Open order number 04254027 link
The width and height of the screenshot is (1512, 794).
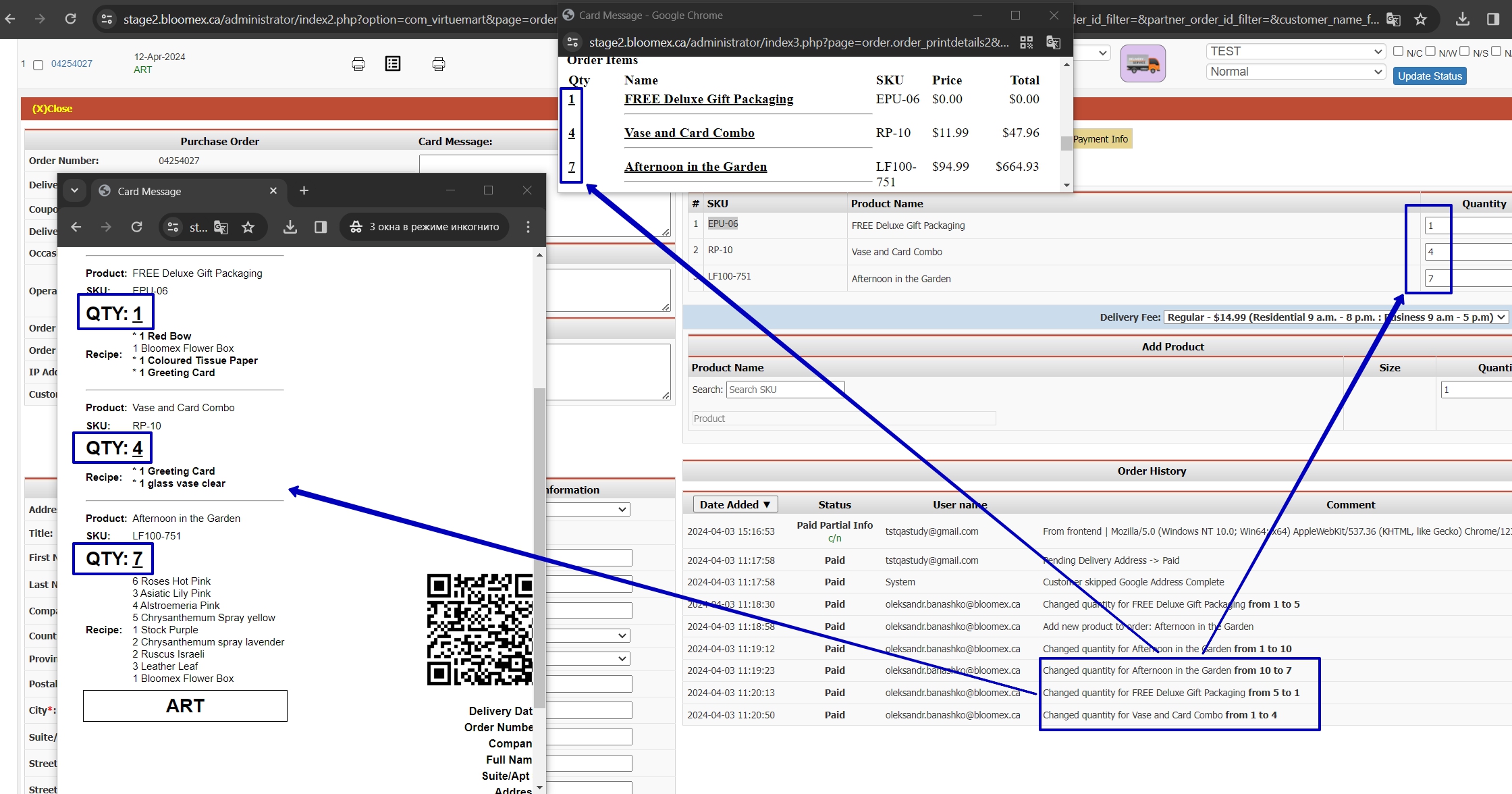(72, 63)
